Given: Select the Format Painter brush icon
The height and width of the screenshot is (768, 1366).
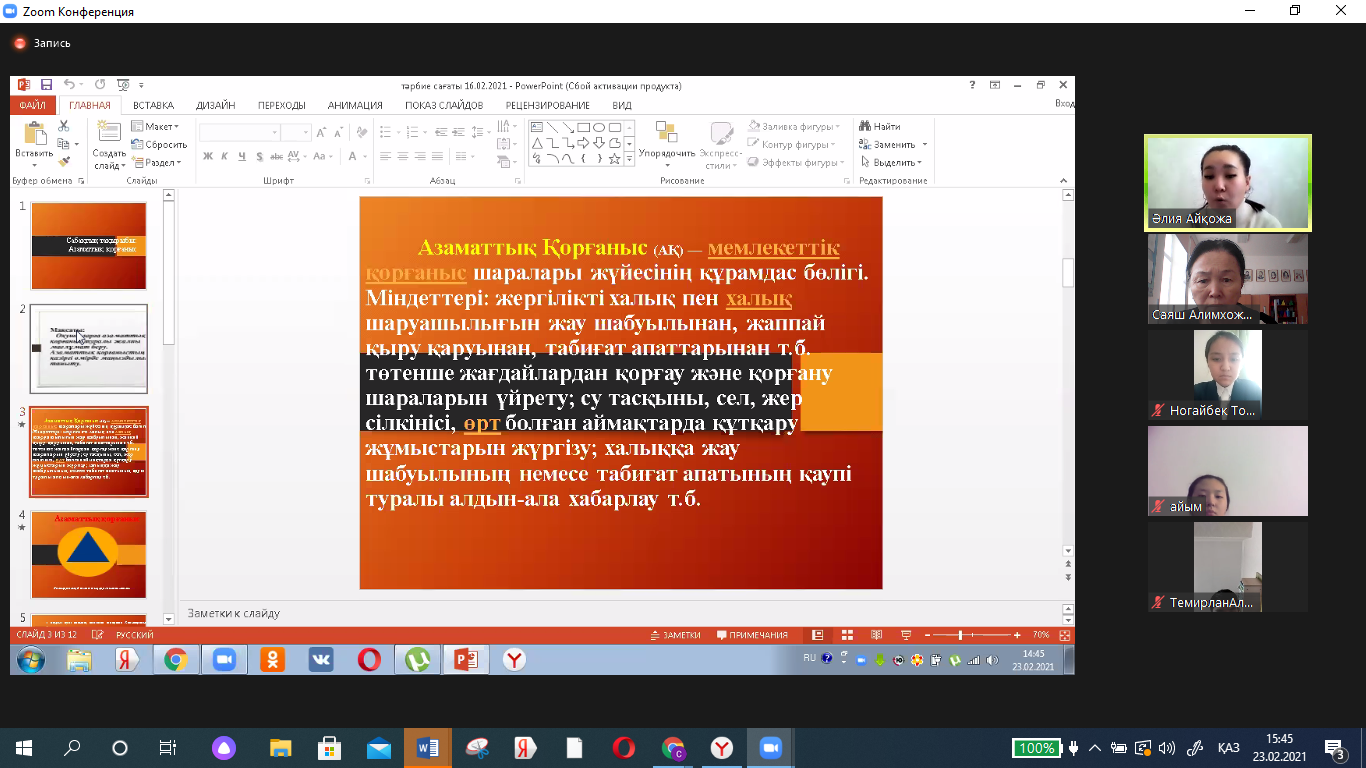Looking at the screenshot, I should point(64,162).
